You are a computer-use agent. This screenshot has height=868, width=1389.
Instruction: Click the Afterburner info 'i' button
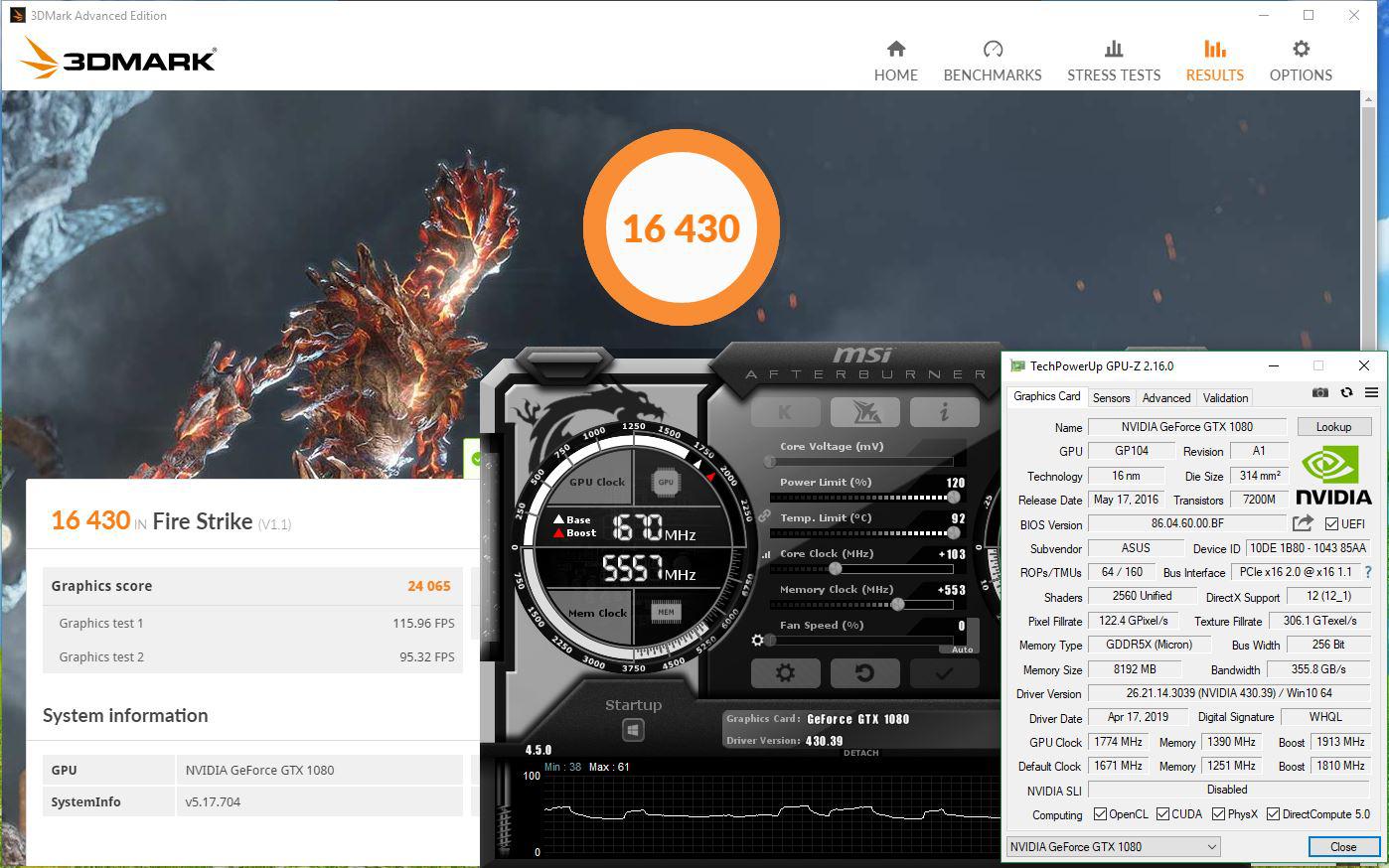point(943,411)
